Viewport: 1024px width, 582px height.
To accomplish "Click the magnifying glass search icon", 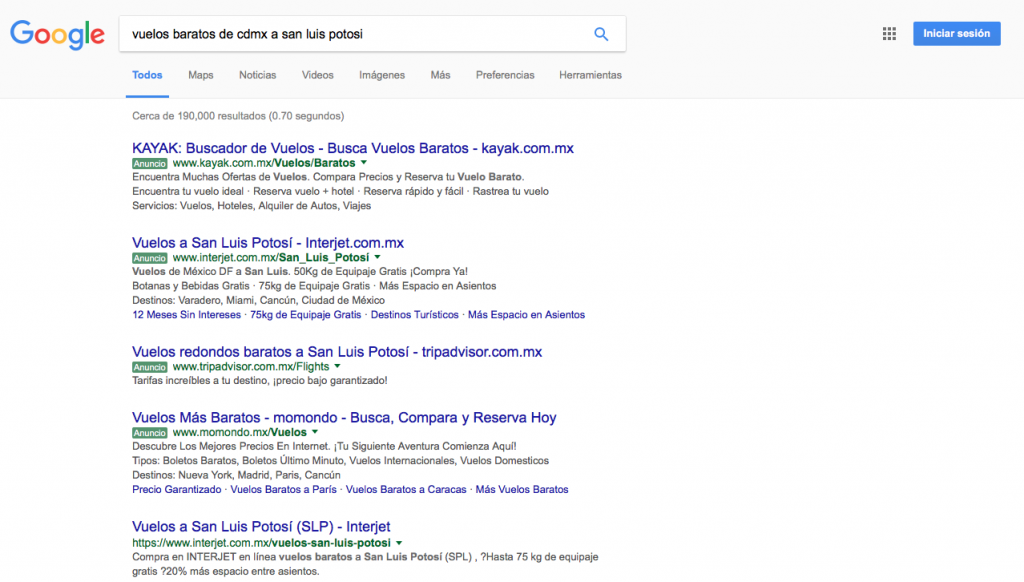I will coord(601,34).
